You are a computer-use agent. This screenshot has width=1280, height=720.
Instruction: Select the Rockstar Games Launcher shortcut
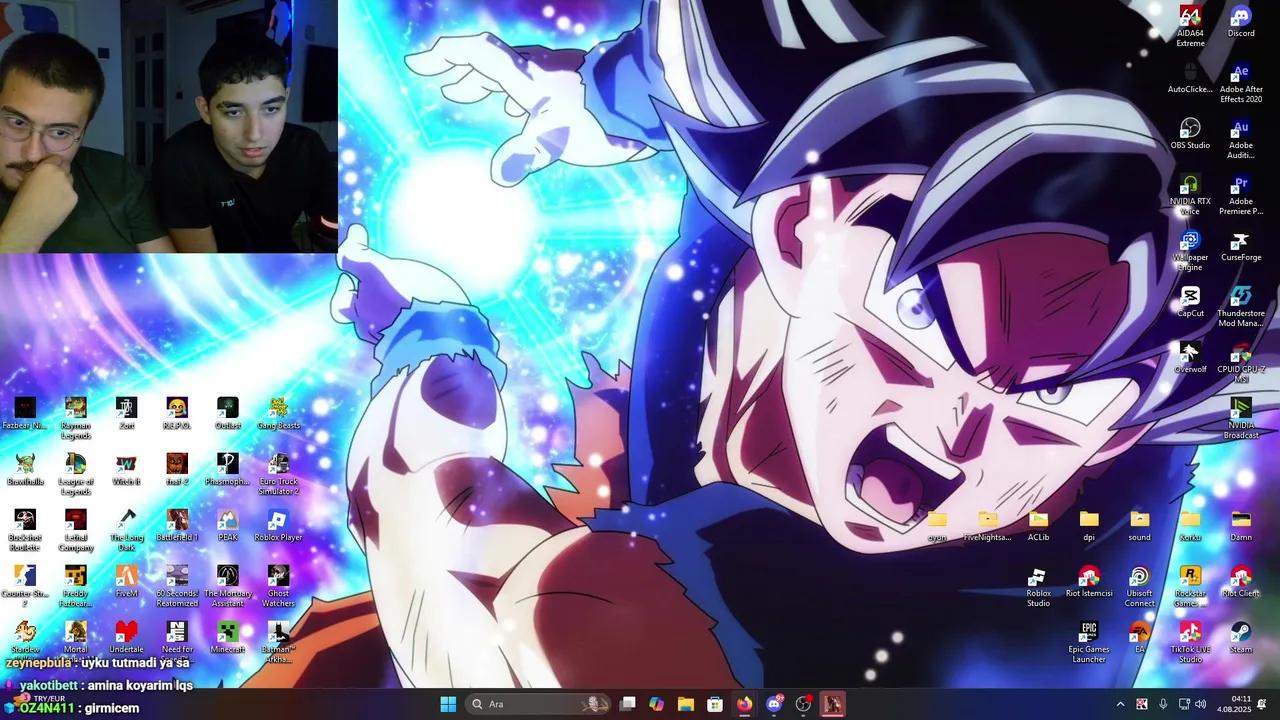click(1190, 587)
